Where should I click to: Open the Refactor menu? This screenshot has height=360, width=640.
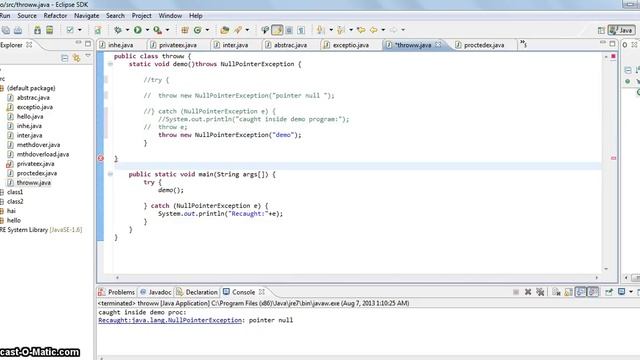point(55,16)
